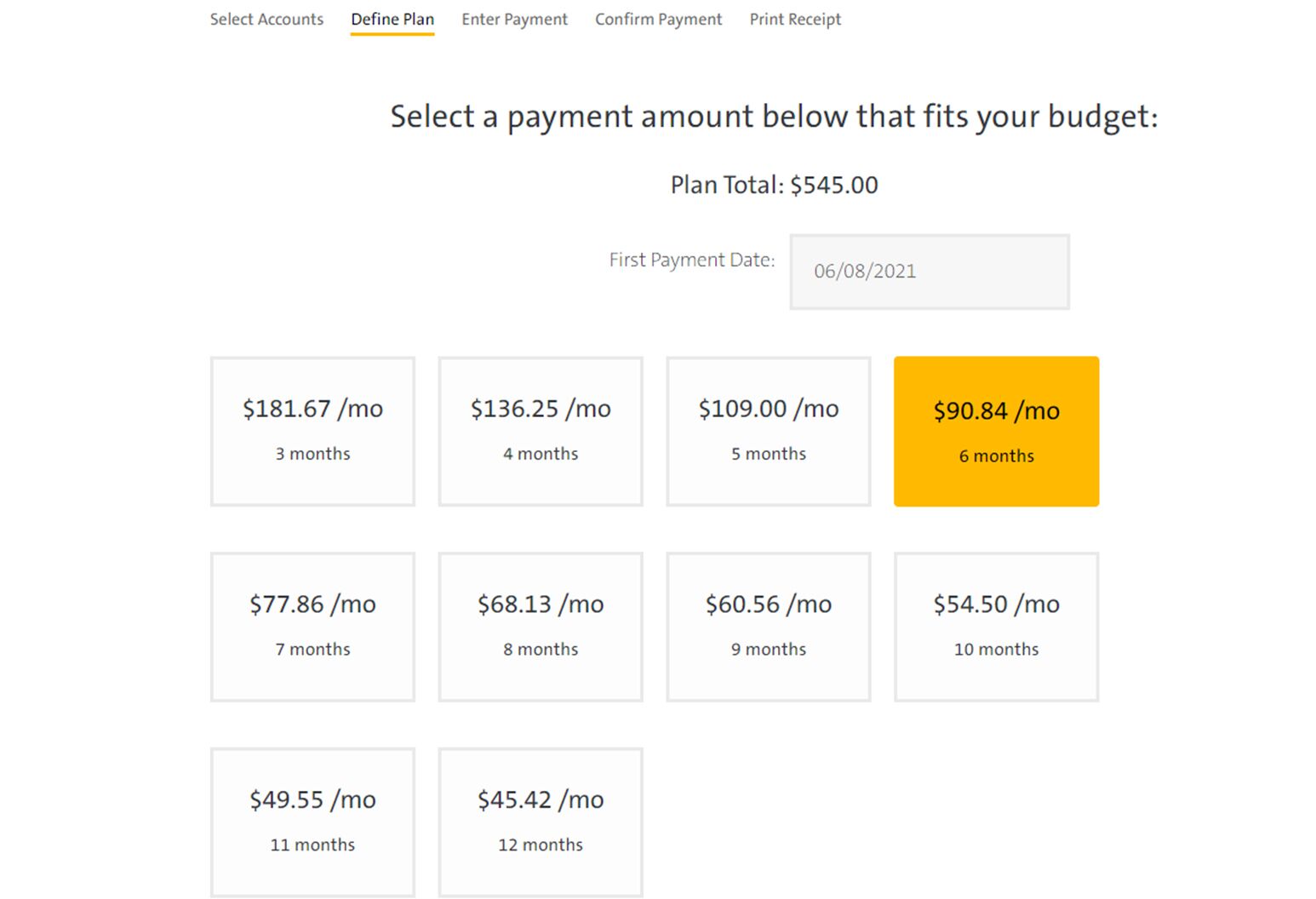
Task: Select the highlighted $90.84/mo 6 months tile
Action: coord(996,432)
